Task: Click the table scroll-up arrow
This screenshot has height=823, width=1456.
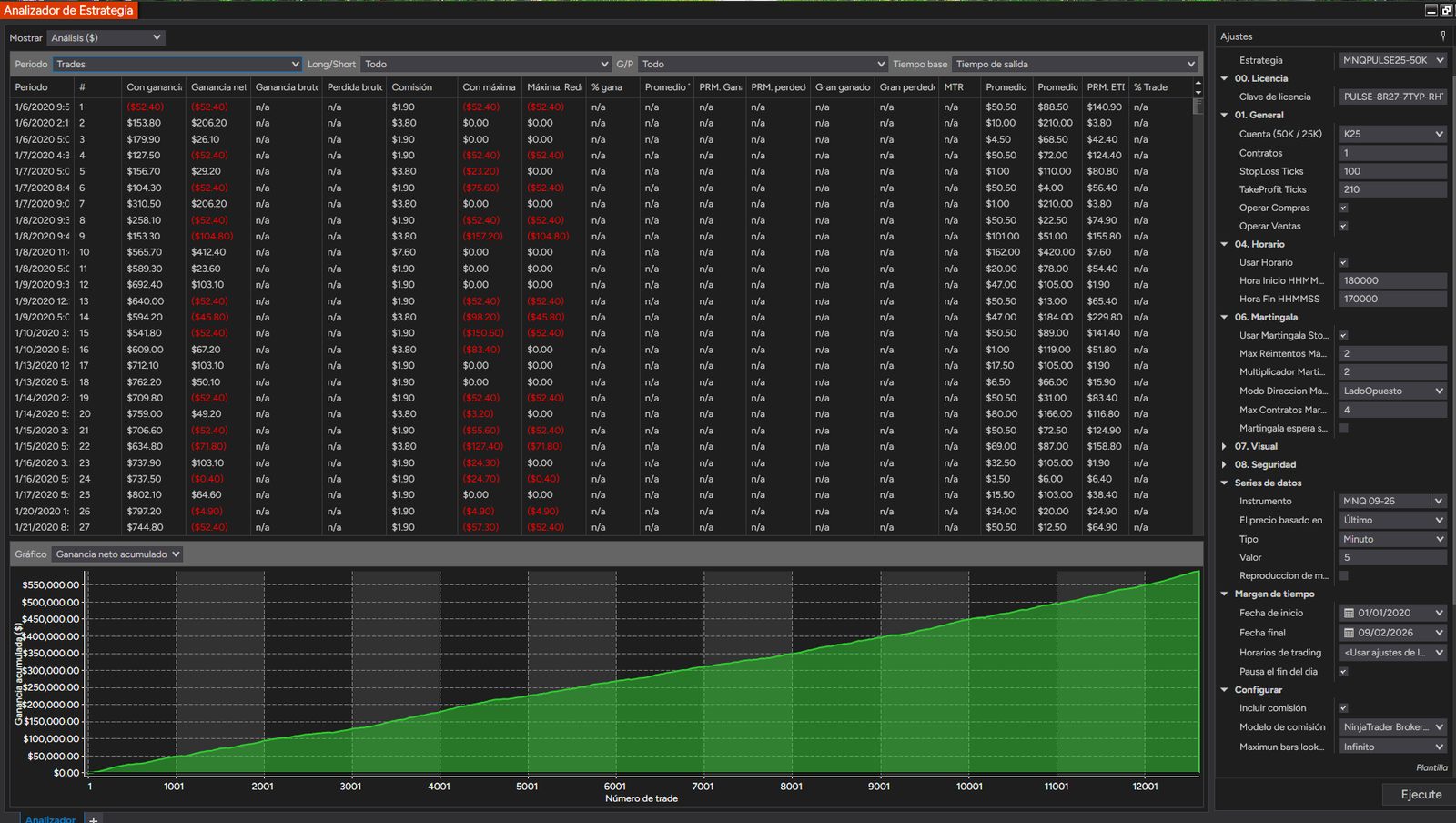Action: [x=1198, y=83]
